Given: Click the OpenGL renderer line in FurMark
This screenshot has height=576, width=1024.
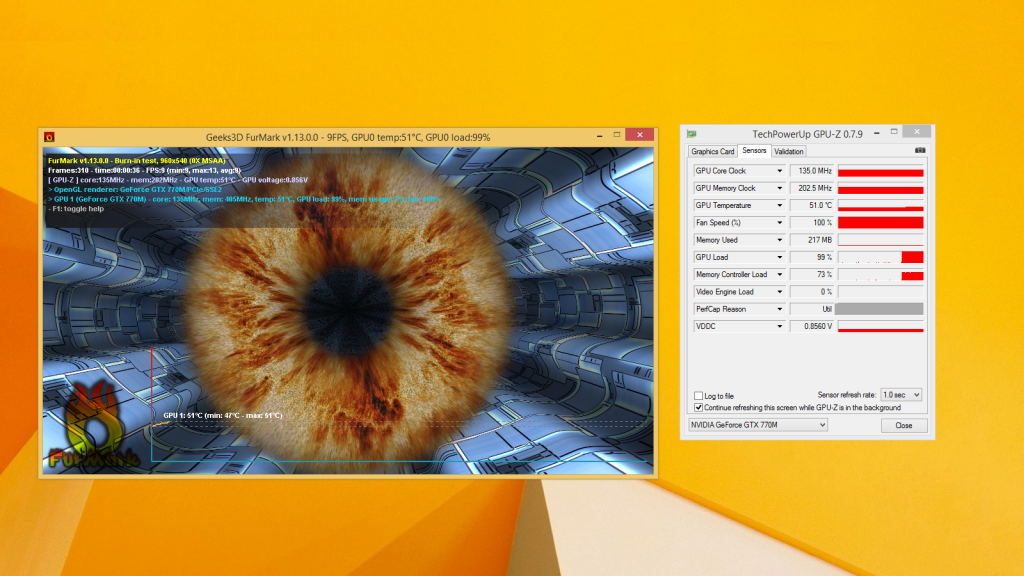Looking at the screenshot, I should pyautogui.click(x=135, y=189).
